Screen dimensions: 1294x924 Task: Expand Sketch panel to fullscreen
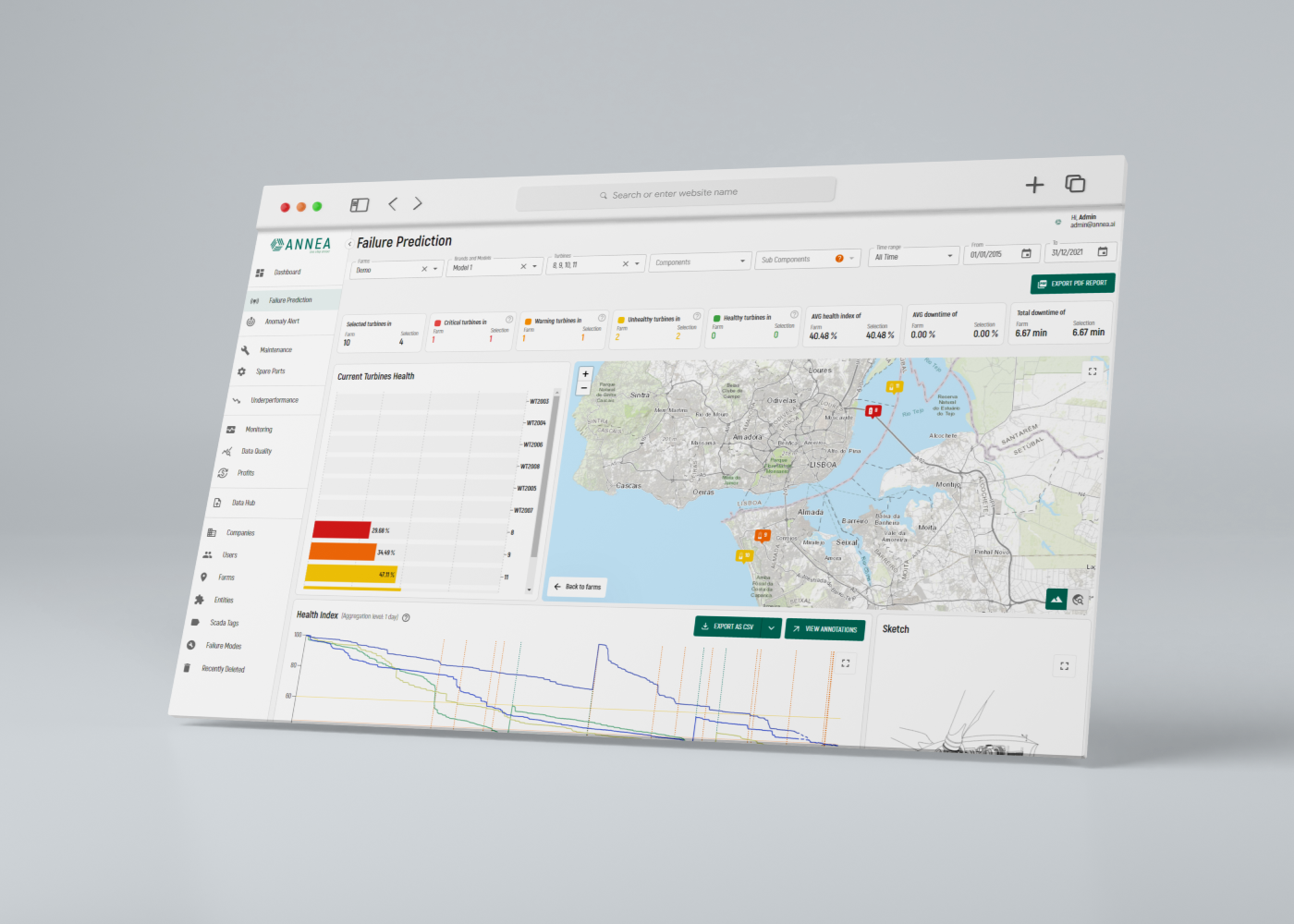point(1064,665)
